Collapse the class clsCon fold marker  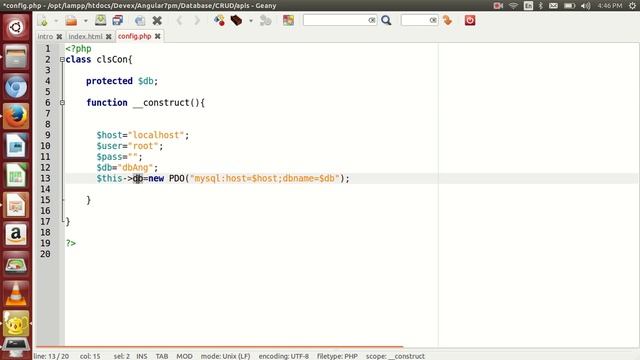coord(62,60)
